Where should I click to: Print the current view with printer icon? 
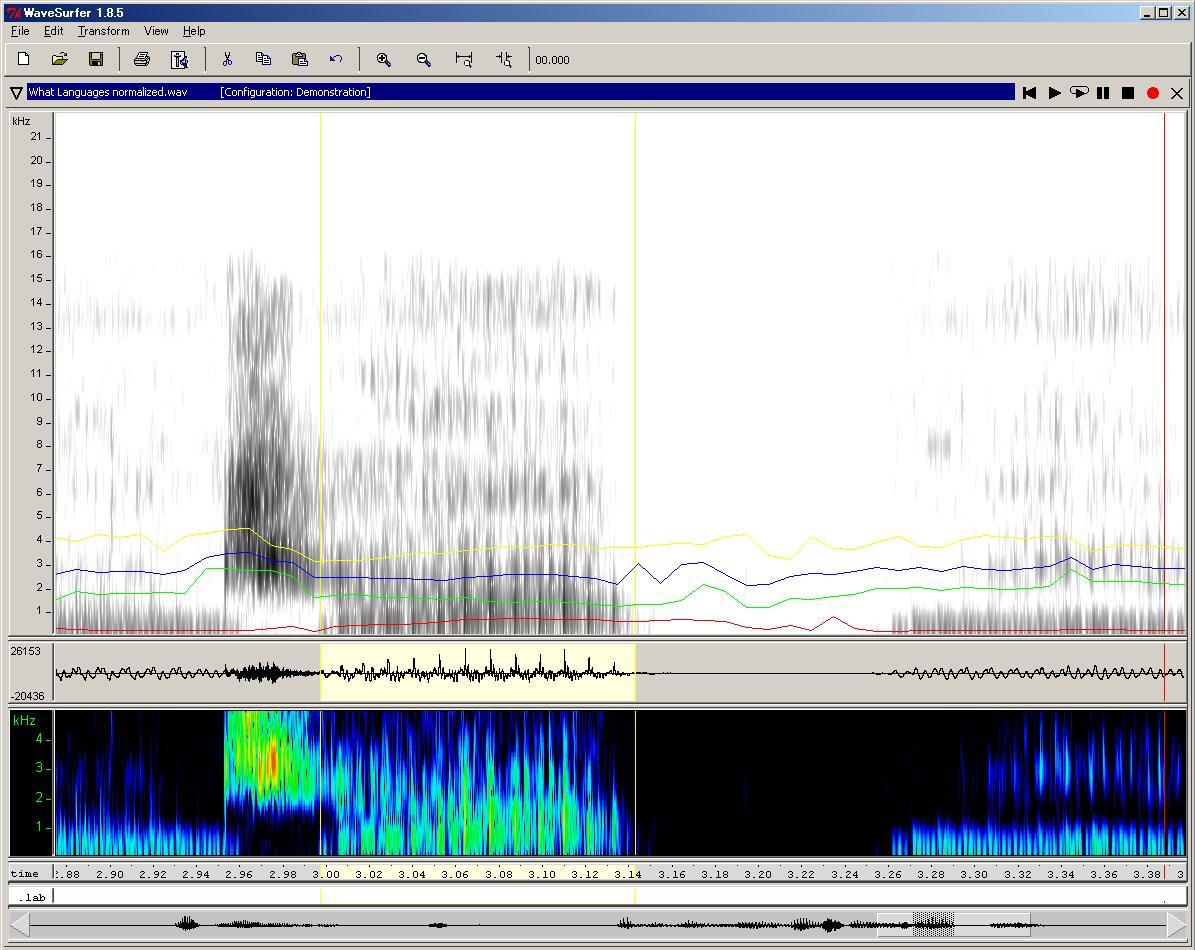pyautogui.click(x=142, y=60)
